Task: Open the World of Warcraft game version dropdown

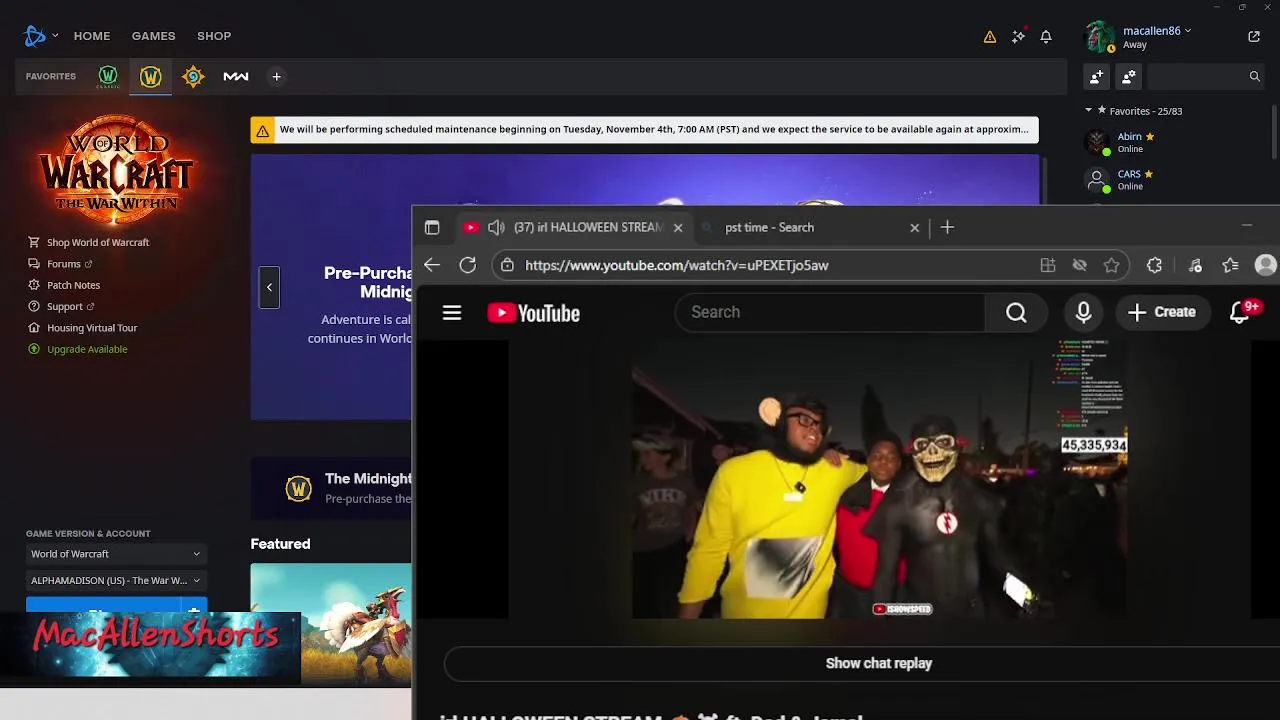Action: 115,554
